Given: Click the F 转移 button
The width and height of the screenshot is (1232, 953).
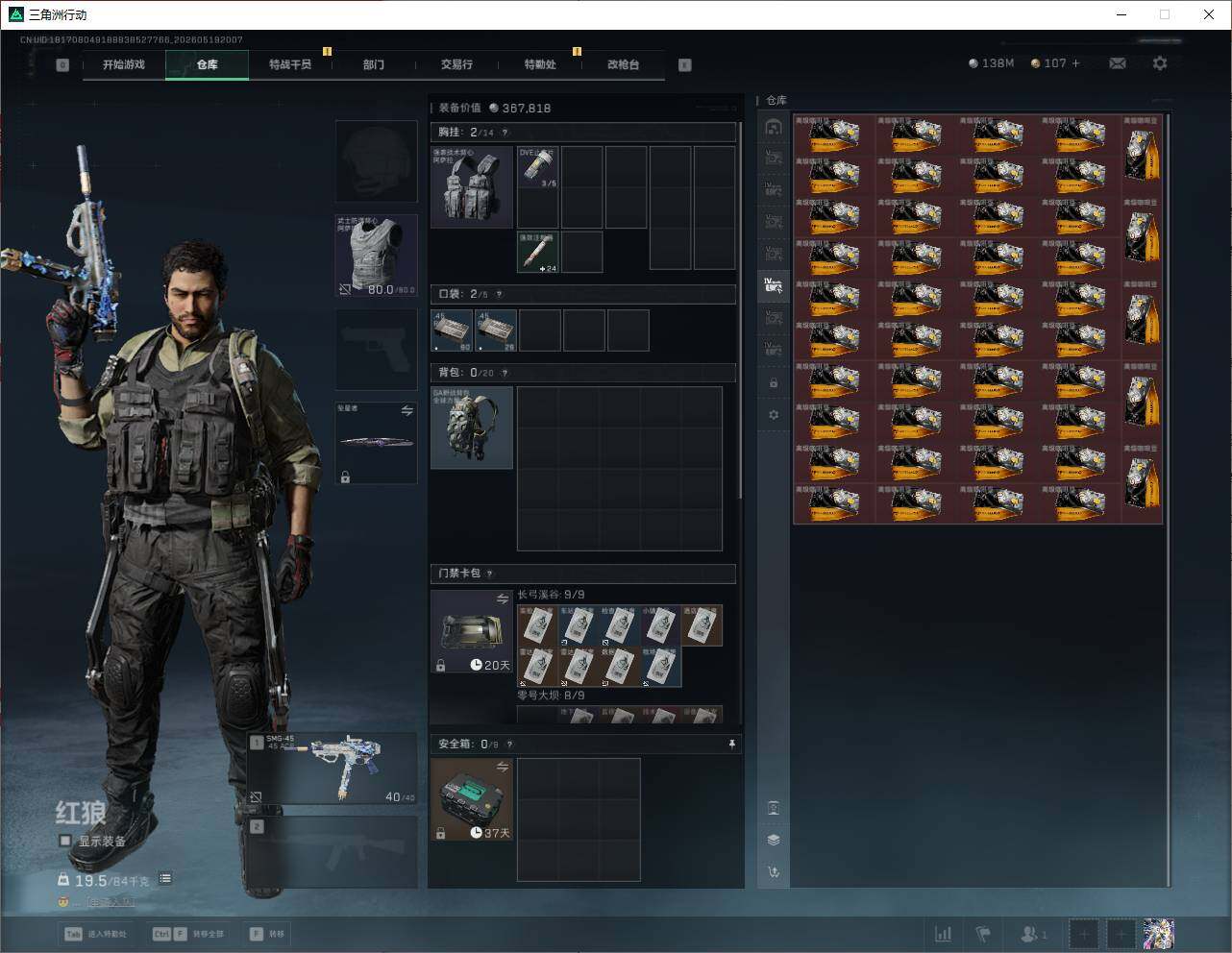Looking at the screenshot, I should [267, 934].
